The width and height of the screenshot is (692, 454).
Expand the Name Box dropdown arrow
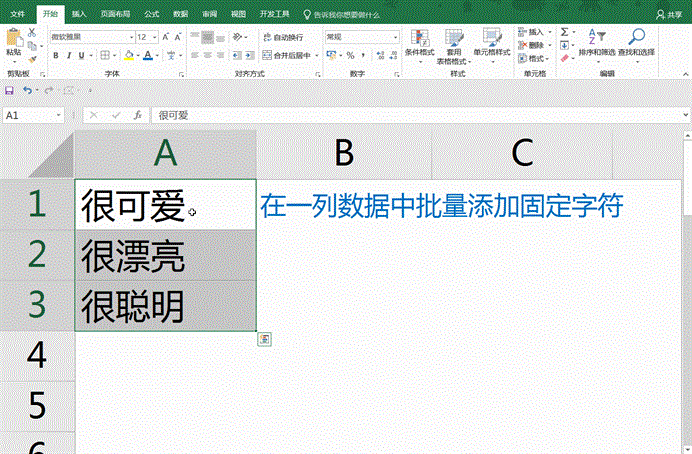[x=70, y=115]
